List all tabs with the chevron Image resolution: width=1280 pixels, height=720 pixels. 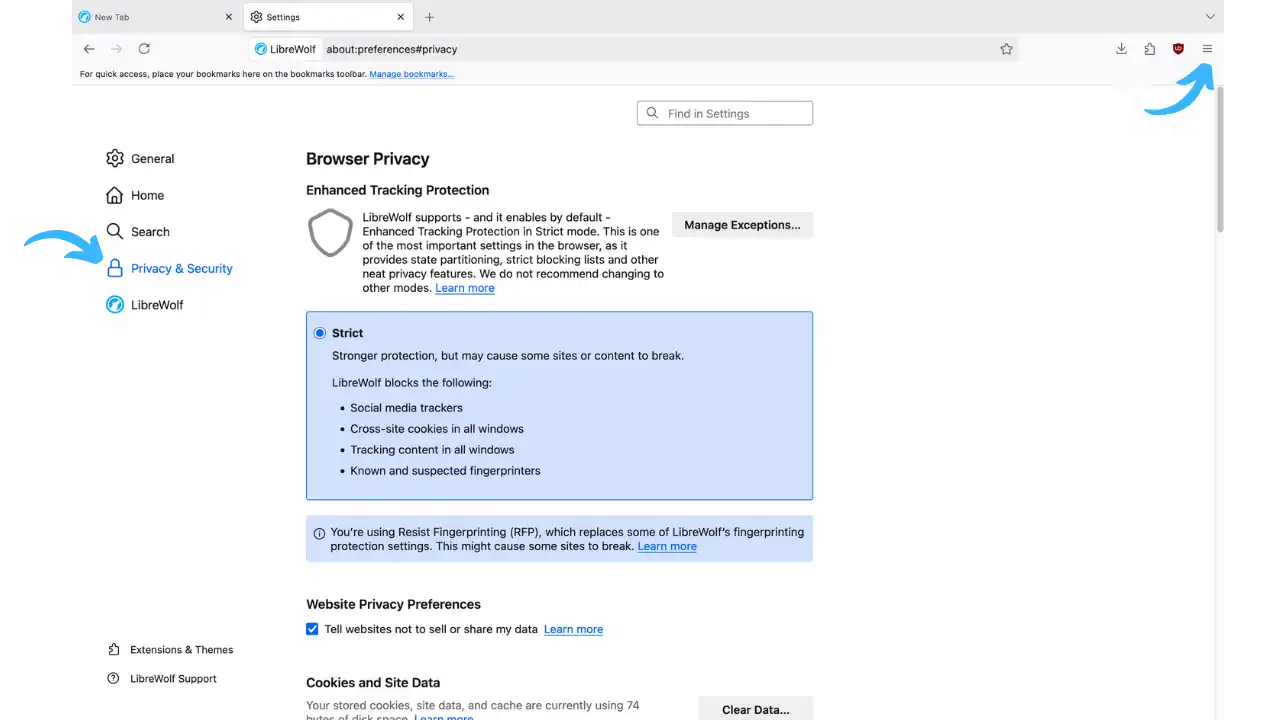[x=1210, y=17]
